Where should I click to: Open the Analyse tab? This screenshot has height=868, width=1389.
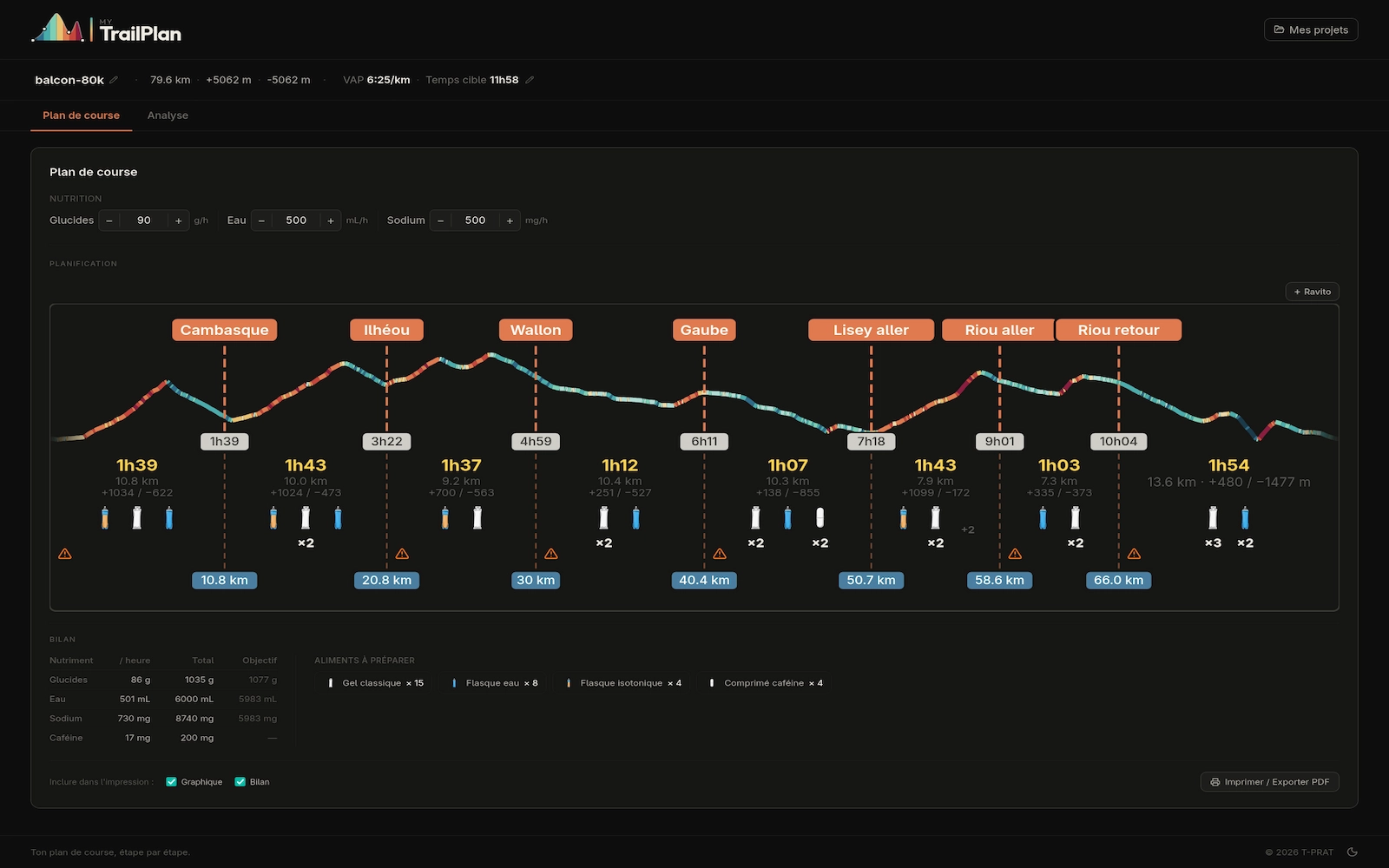[x=168, y=115]
